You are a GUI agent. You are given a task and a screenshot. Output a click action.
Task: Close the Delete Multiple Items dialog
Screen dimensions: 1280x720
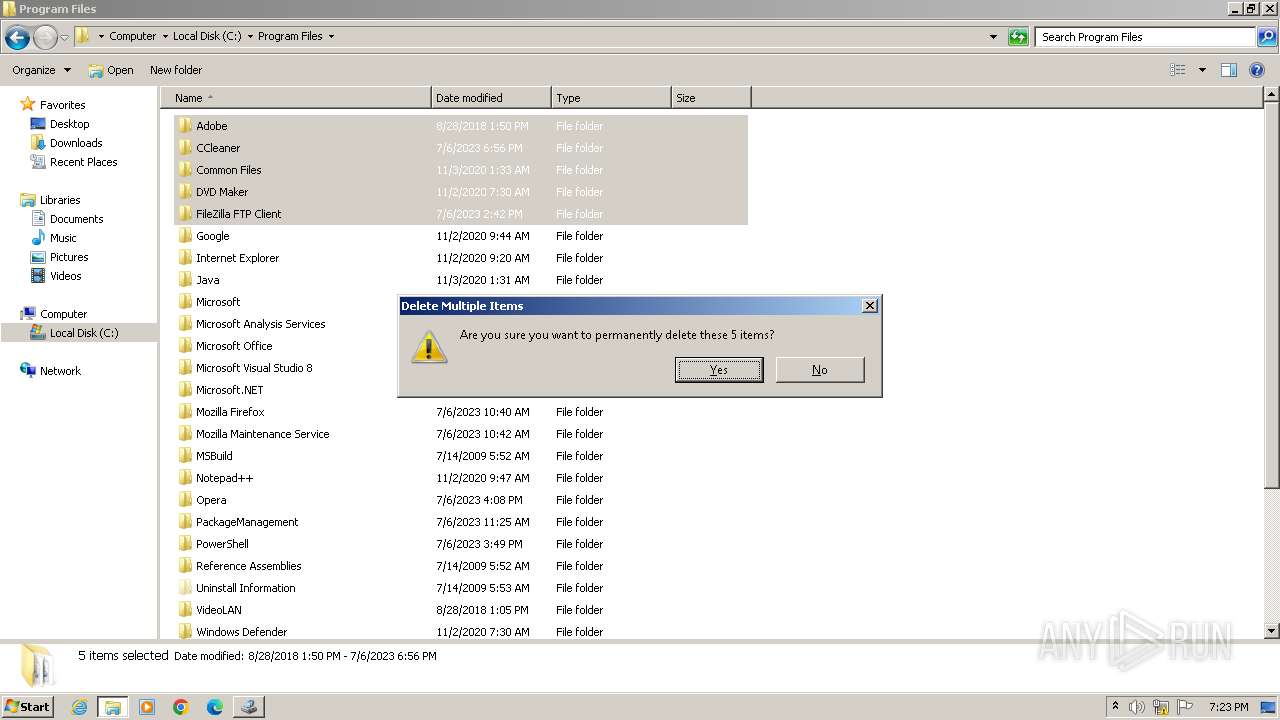coord(870,306)
